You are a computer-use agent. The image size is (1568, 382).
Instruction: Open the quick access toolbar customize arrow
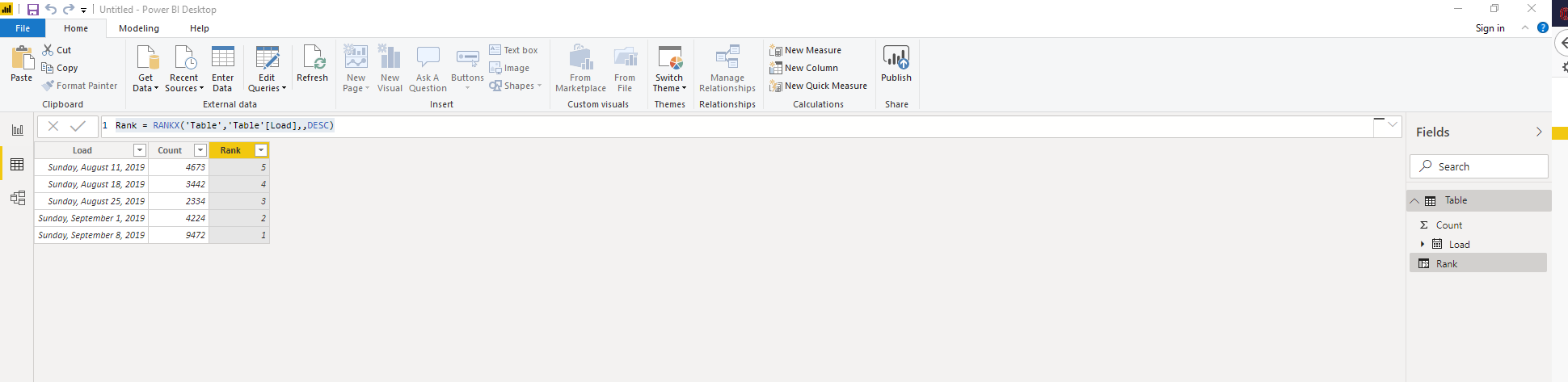click(x=84, y=10)
